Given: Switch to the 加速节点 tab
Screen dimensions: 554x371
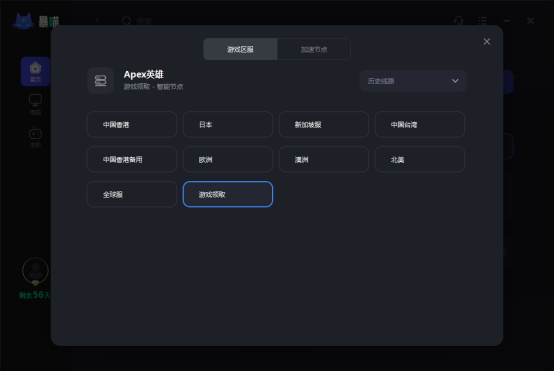Looking at the screenshot, I should [314, 49].
